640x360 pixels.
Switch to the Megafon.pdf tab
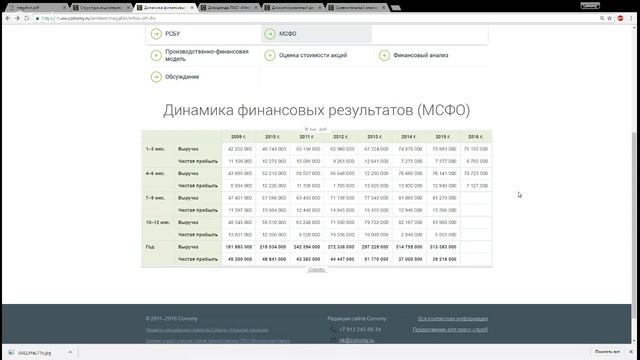tap(36, 7)
